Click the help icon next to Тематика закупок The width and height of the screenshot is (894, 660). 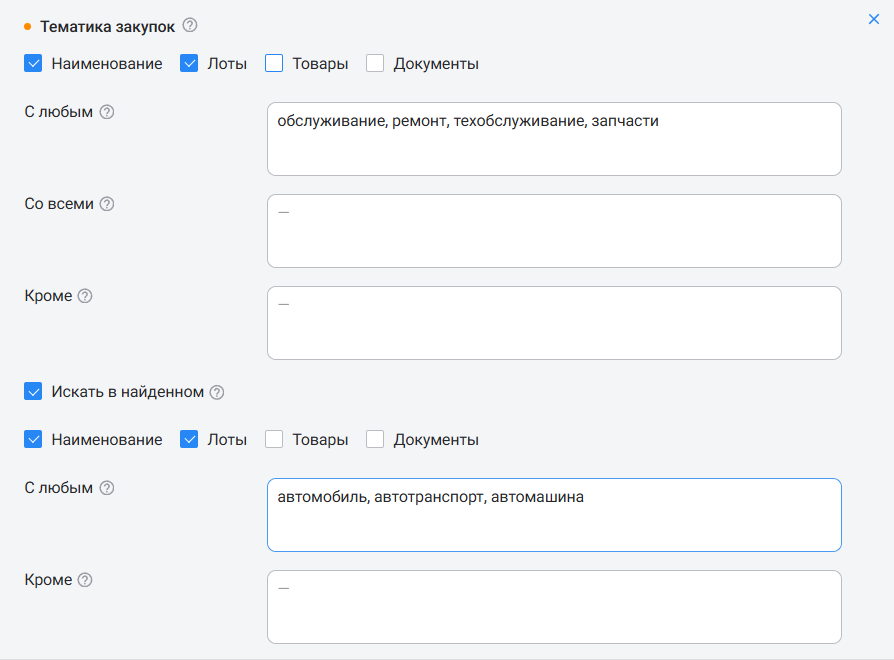(x=191, y=25)
